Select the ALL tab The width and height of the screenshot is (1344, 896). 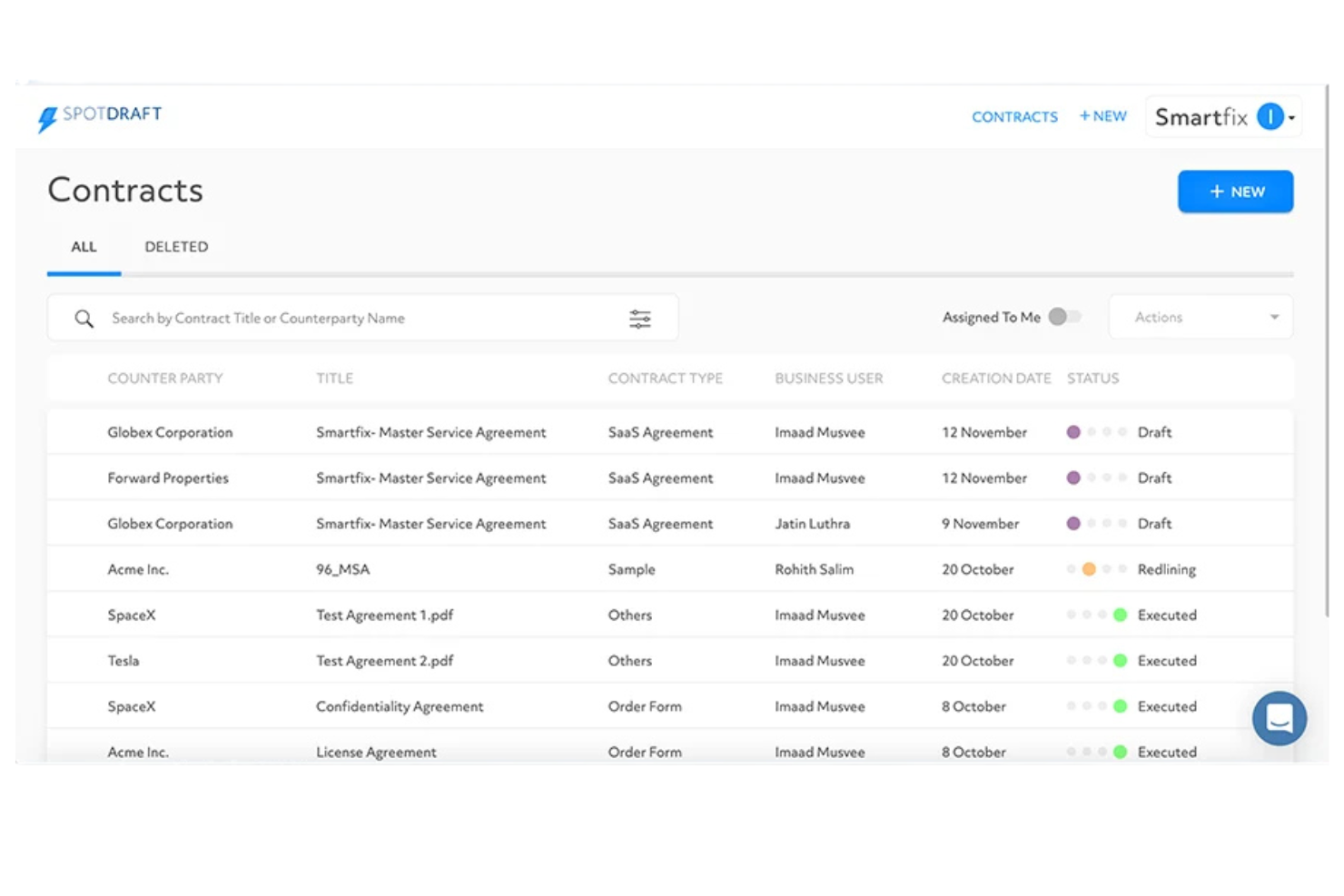click(83, 246)
